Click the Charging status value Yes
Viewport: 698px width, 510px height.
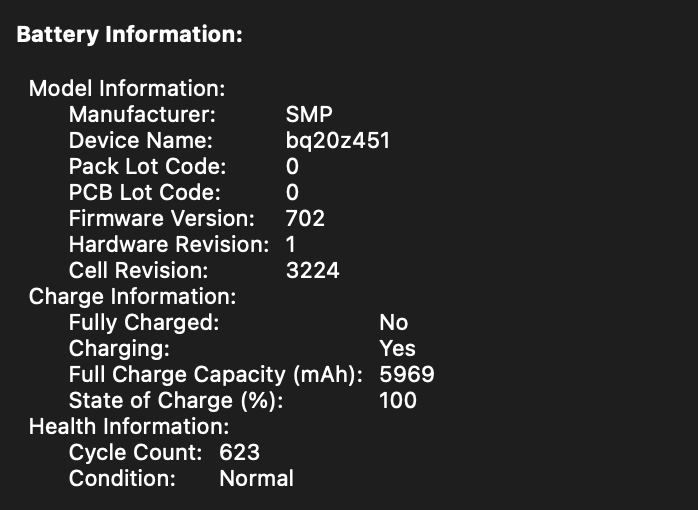pos(397,348)
